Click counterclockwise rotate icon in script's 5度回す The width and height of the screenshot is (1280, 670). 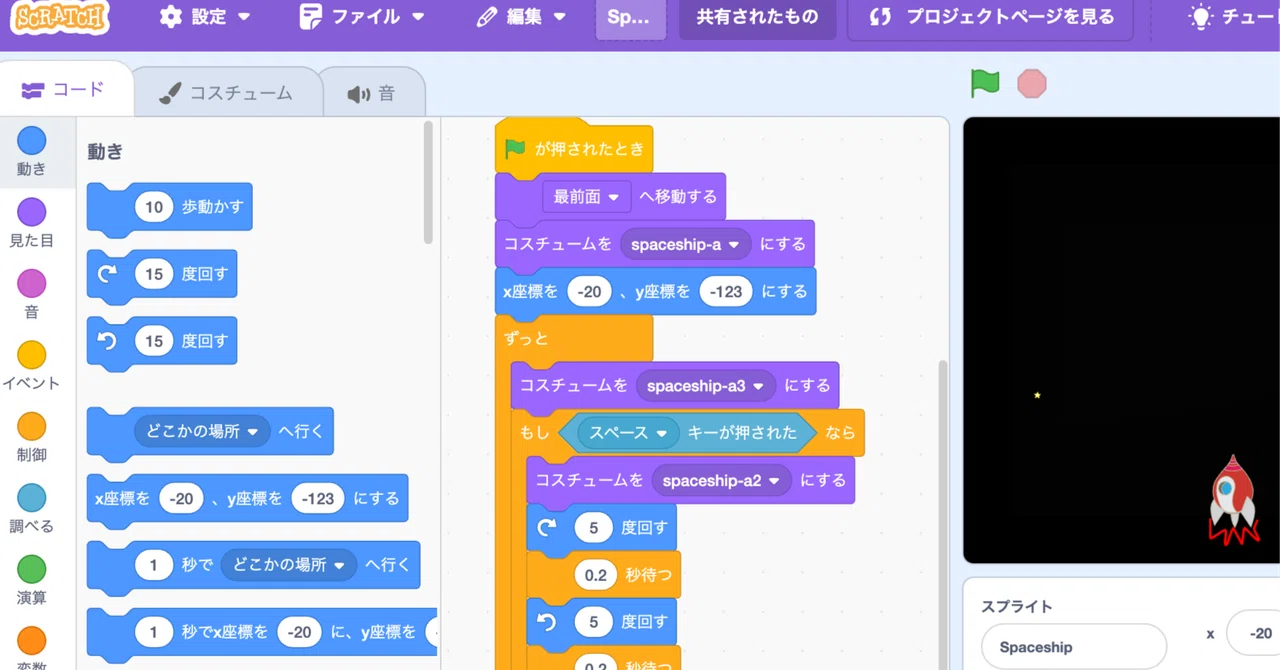coord(547,622)
